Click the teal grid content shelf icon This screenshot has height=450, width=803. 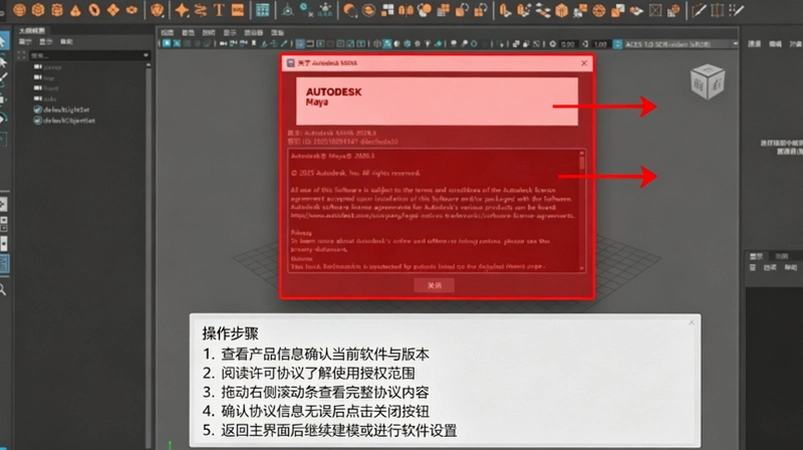click(262, 10)
